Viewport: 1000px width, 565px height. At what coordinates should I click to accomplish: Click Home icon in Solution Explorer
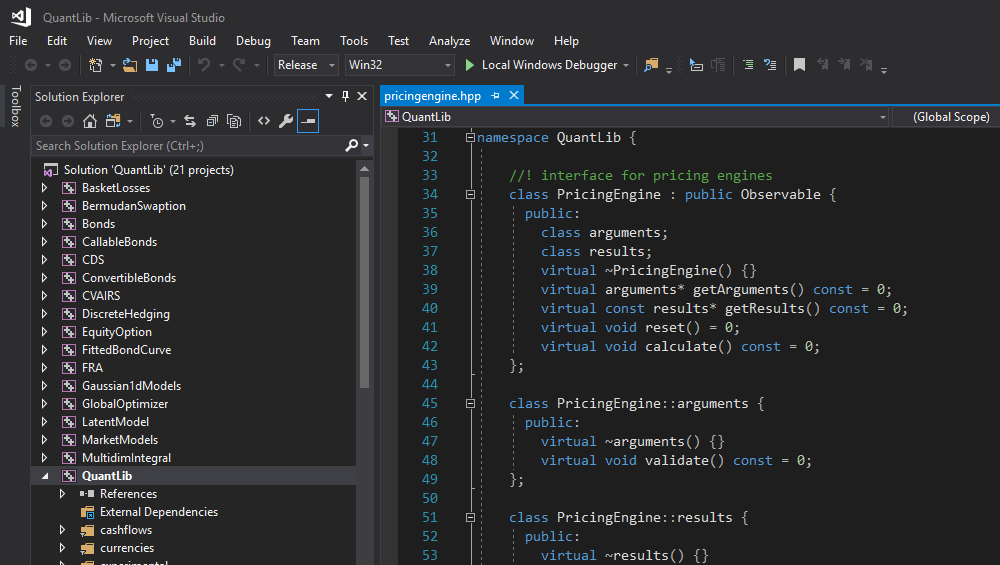[x=90, y=121]
